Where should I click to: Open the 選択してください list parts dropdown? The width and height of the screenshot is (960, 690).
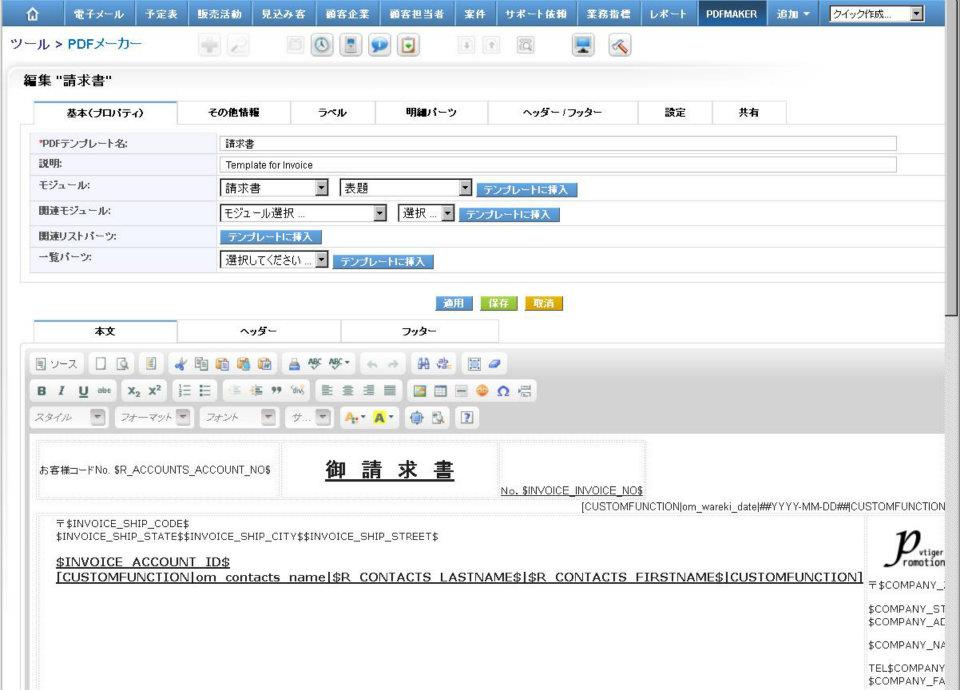click(x=274, y=260)
